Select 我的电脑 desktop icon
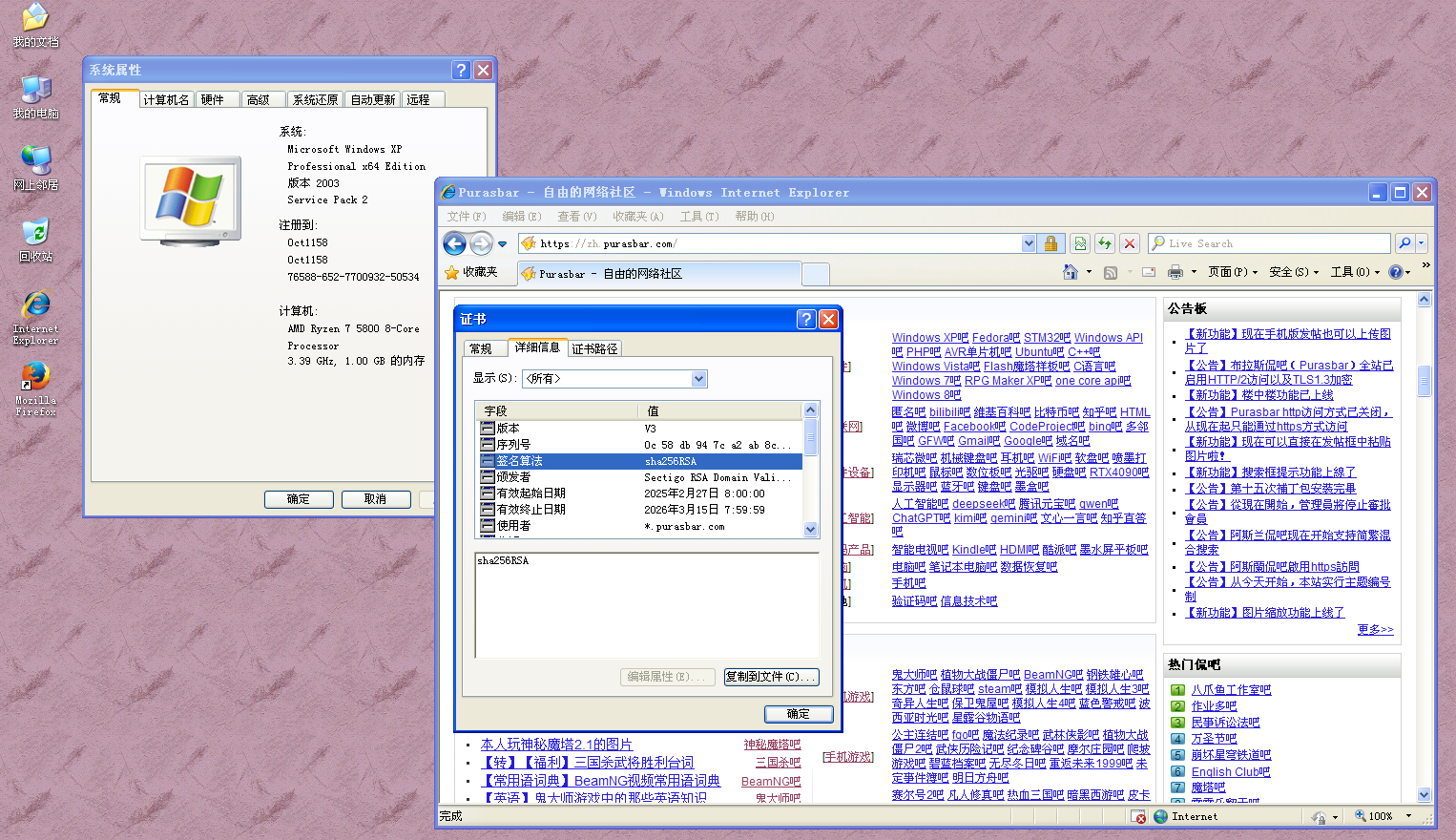This screenshot has height=840, width=1456. (35, 98)
